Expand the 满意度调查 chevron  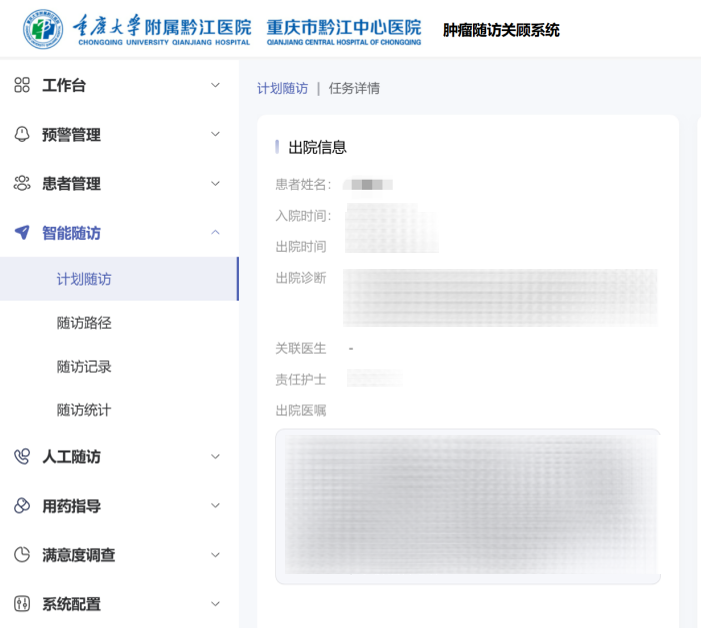pyautogui.click(x=215, y=555)
